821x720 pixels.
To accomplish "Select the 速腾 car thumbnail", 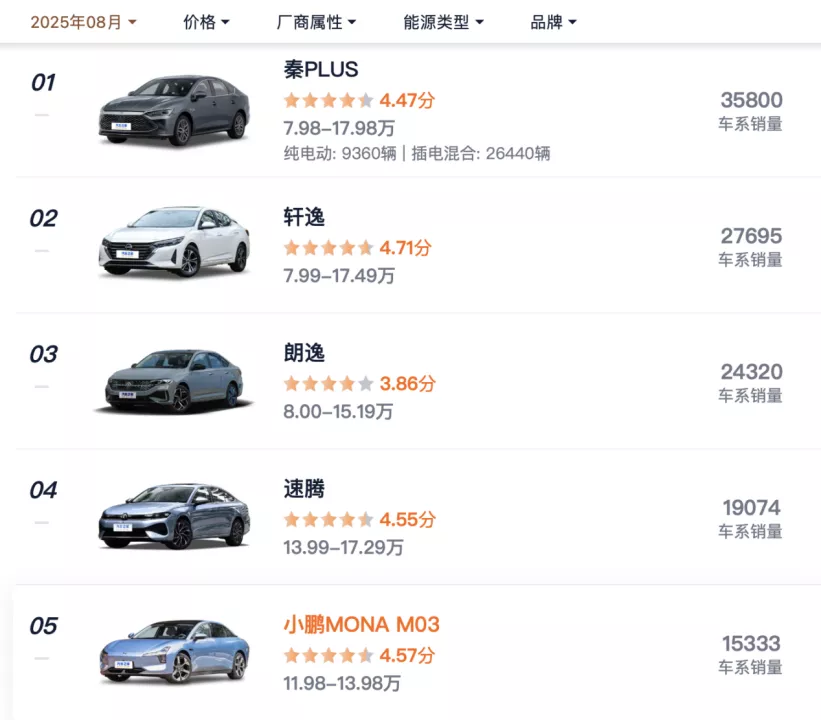I will pos(173,516).
